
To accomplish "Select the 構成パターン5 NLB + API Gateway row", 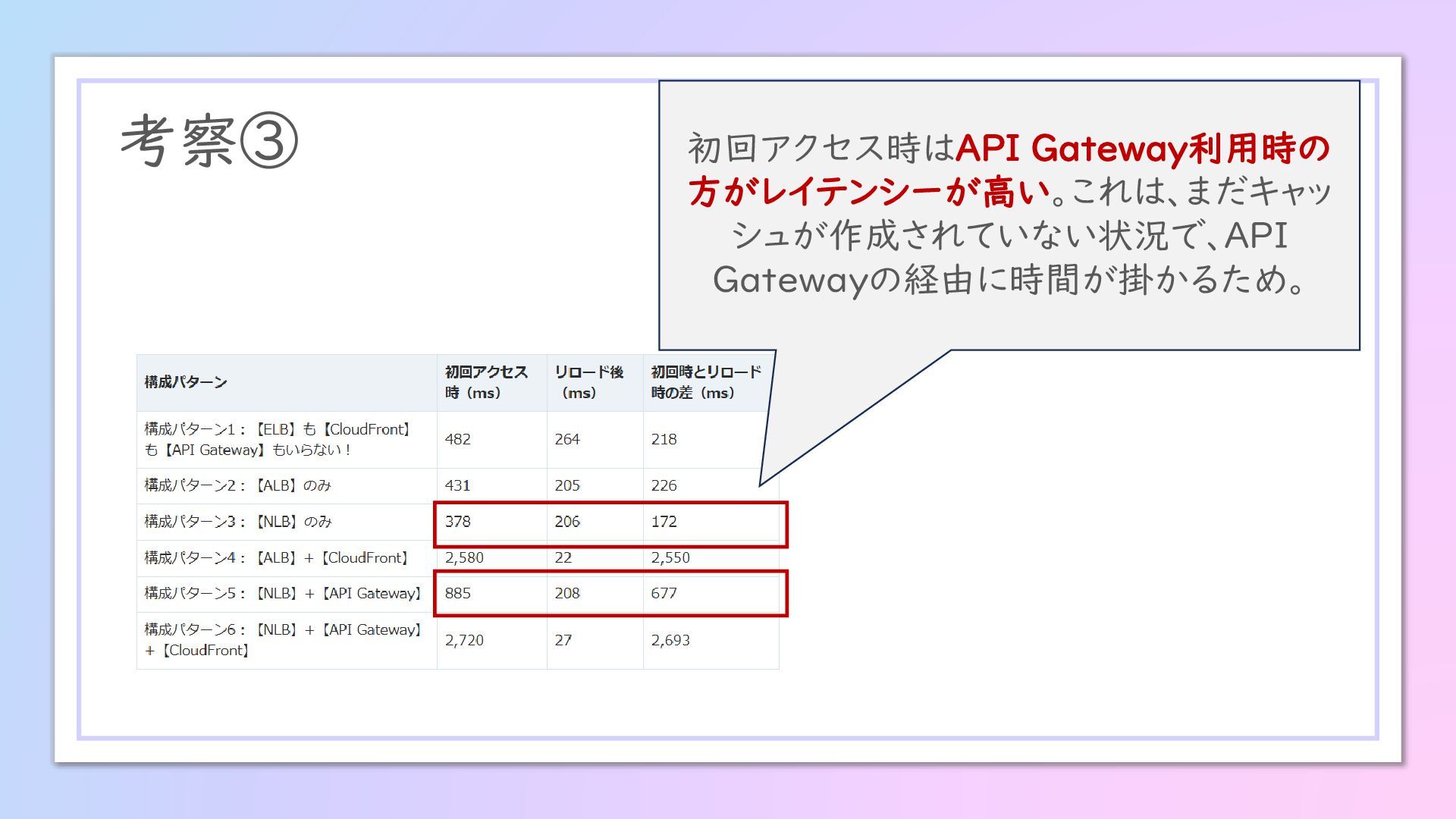I will (282, 594).
